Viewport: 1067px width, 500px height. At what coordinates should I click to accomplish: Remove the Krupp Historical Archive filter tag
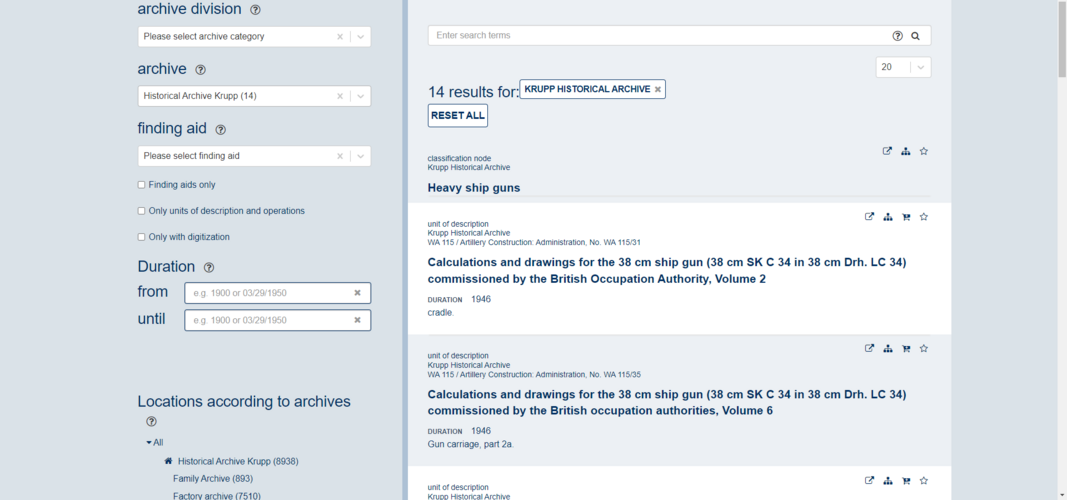[x=657, y=89]
